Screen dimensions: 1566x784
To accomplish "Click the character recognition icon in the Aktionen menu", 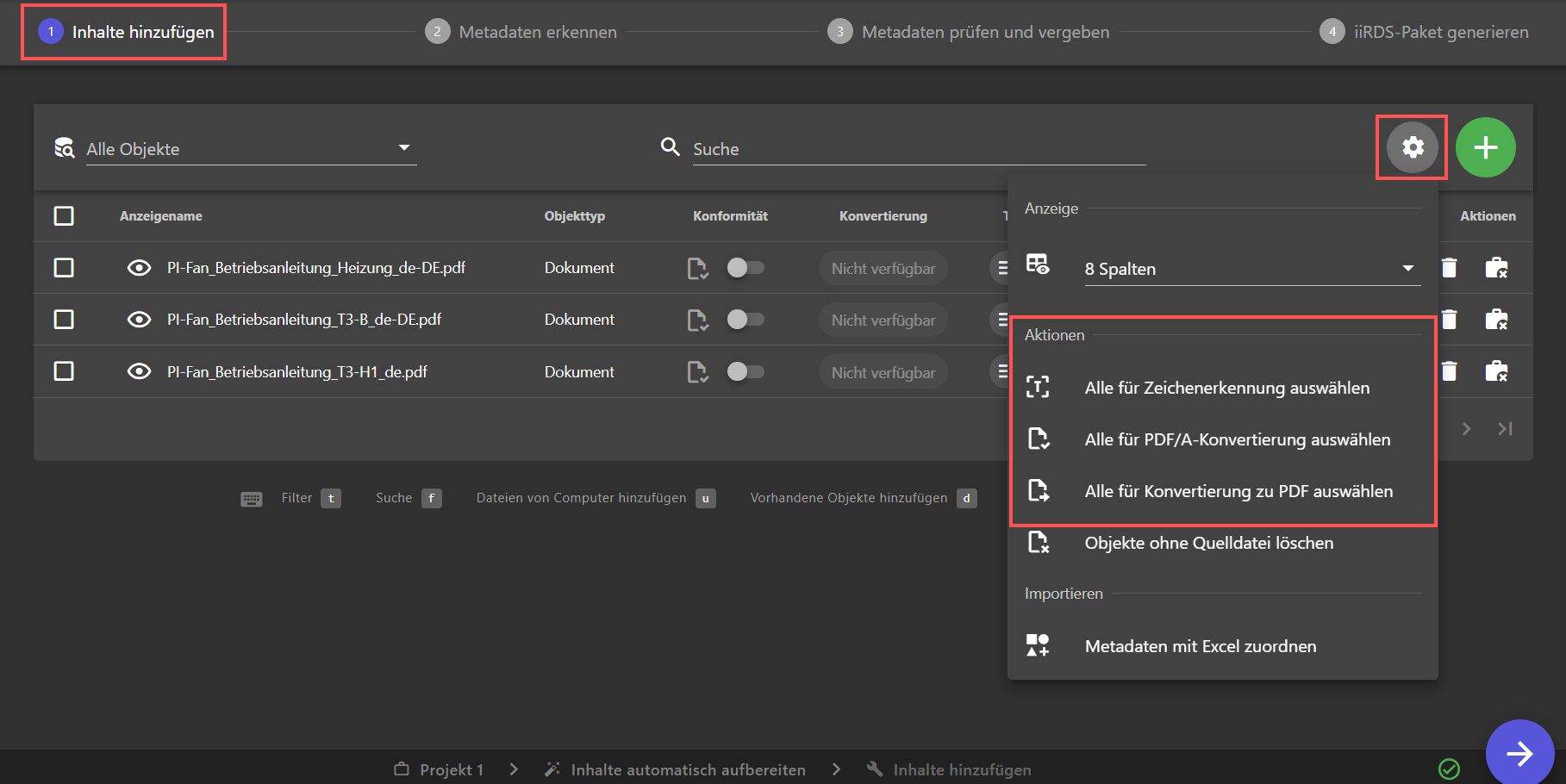I will click(1038, 387).
